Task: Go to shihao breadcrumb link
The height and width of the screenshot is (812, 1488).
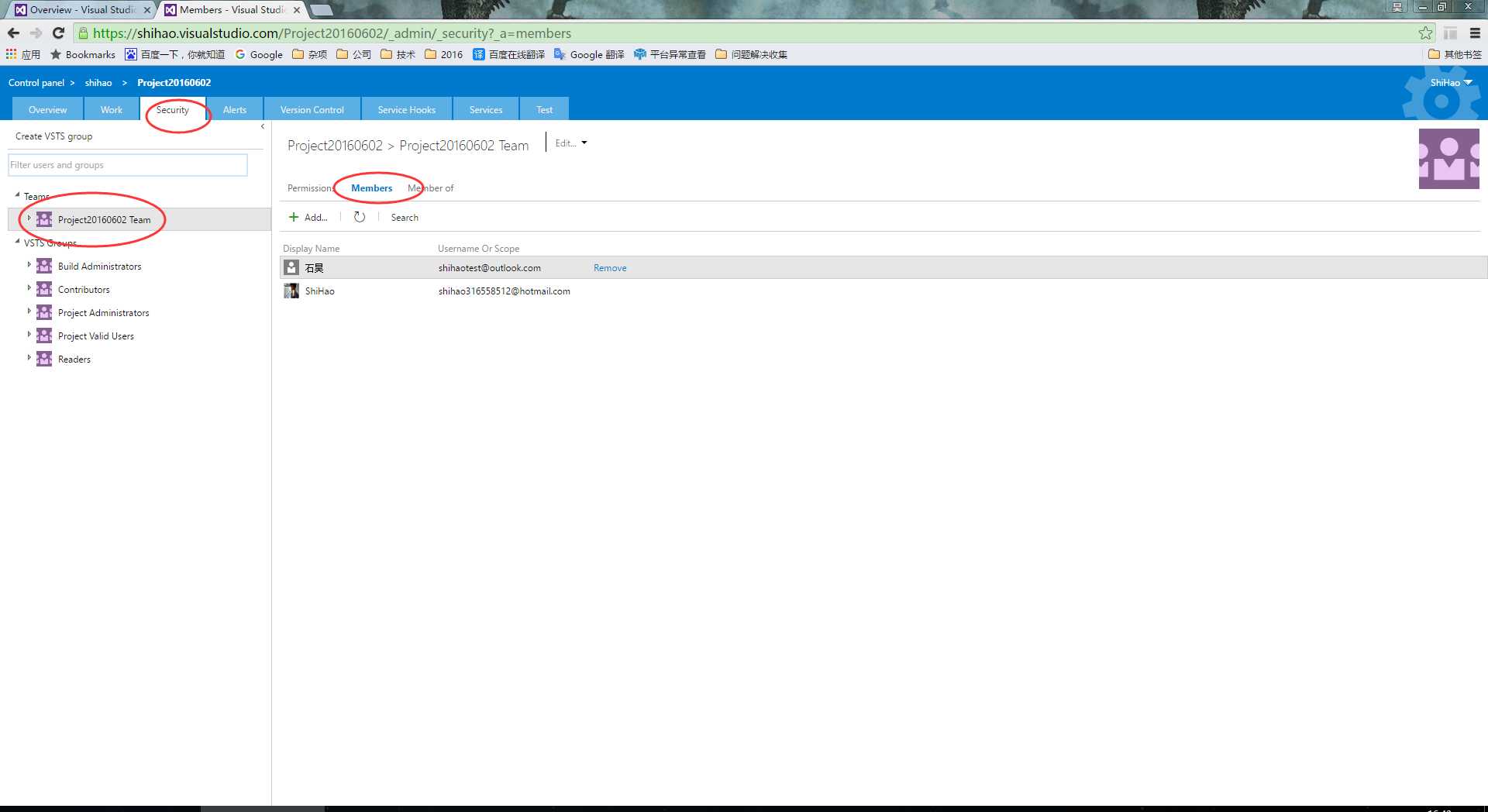Action: 98,82
